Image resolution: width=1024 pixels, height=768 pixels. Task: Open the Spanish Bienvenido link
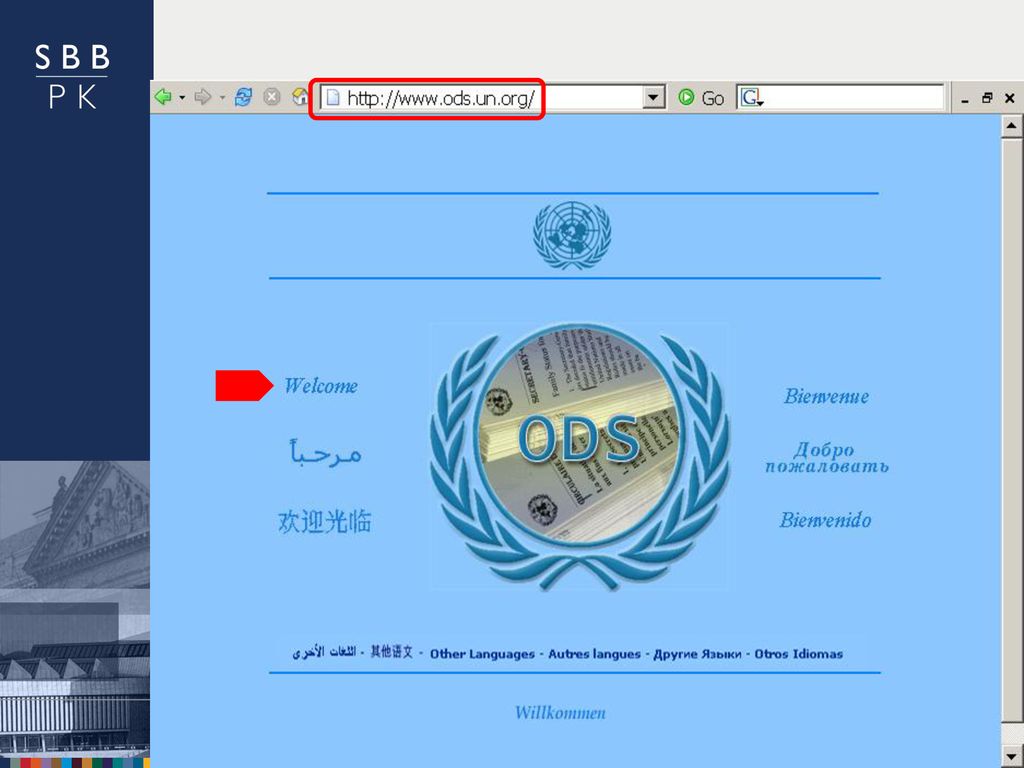(x=825, y=520)
